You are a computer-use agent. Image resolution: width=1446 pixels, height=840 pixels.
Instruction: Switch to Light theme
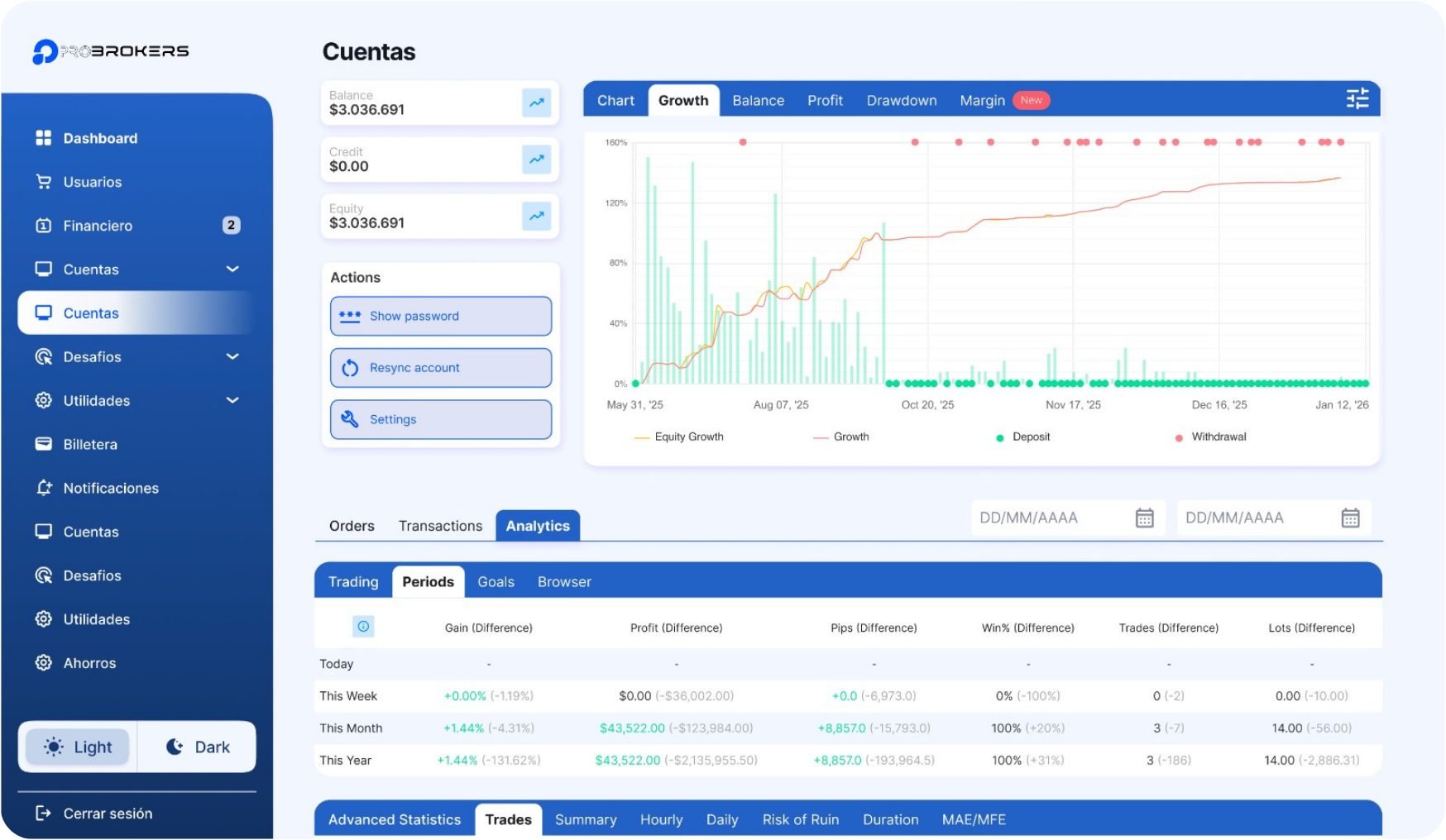coord(76,746)
